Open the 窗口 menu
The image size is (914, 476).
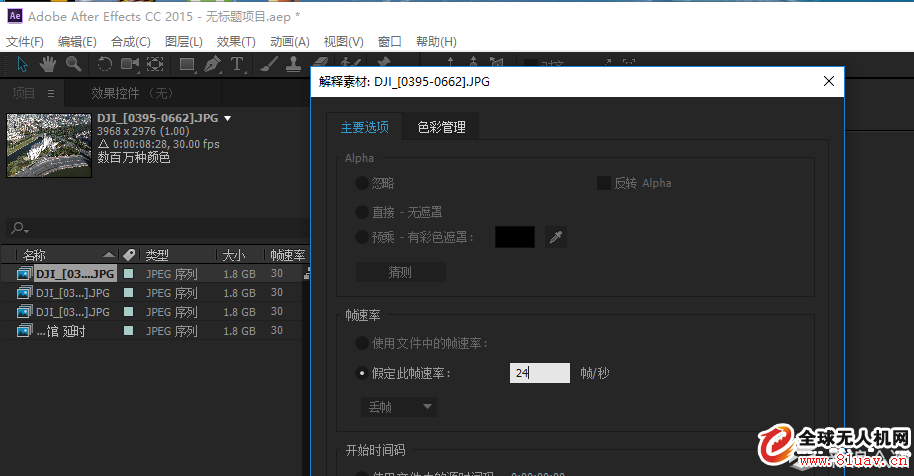[389, 41]
